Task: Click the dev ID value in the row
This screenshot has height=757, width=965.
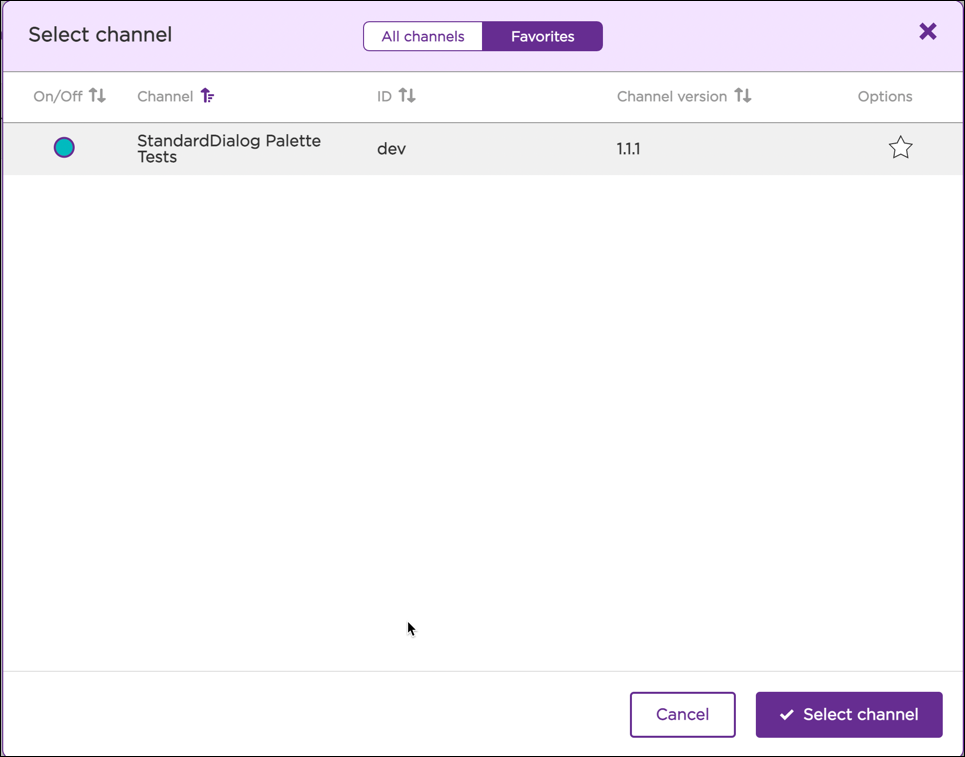Action: click(391, 148)
